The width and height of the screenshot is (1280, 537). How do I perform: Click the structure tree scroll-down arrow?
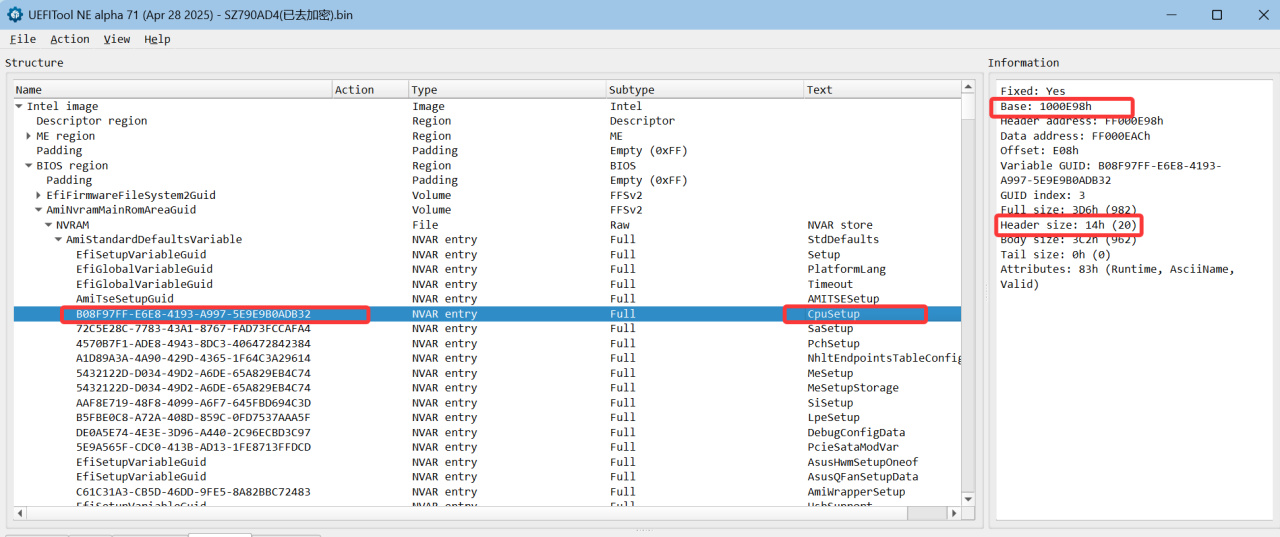(968, 499)
